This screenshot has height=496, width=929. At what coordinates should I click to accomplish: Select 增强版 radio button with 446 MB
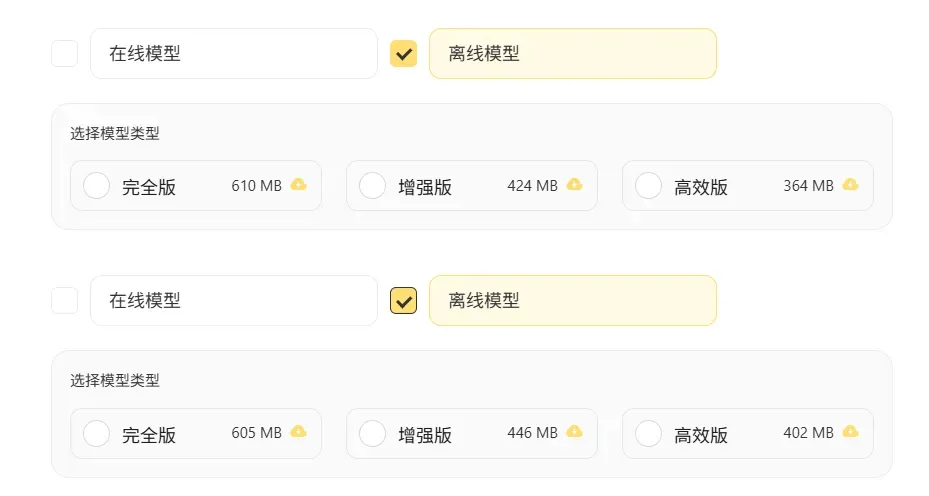[x=373, y=433]
